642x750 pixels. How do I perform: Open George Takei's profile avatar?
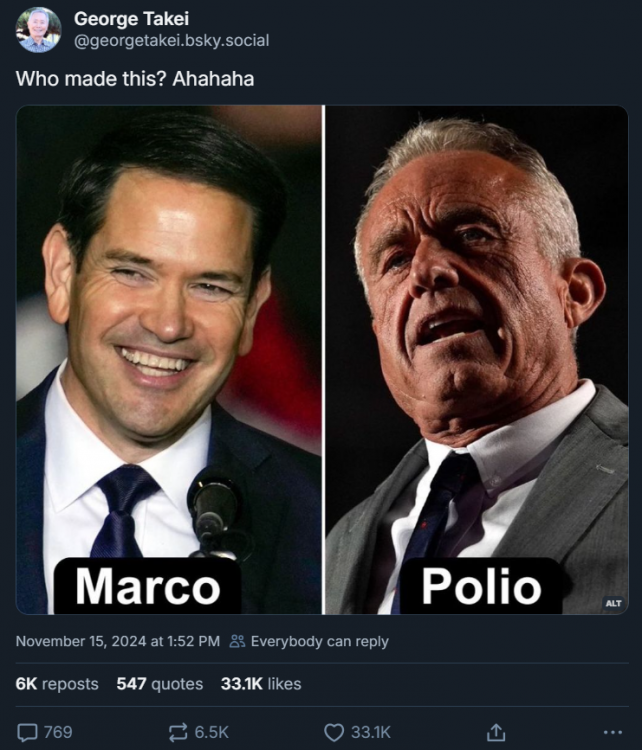38,29
